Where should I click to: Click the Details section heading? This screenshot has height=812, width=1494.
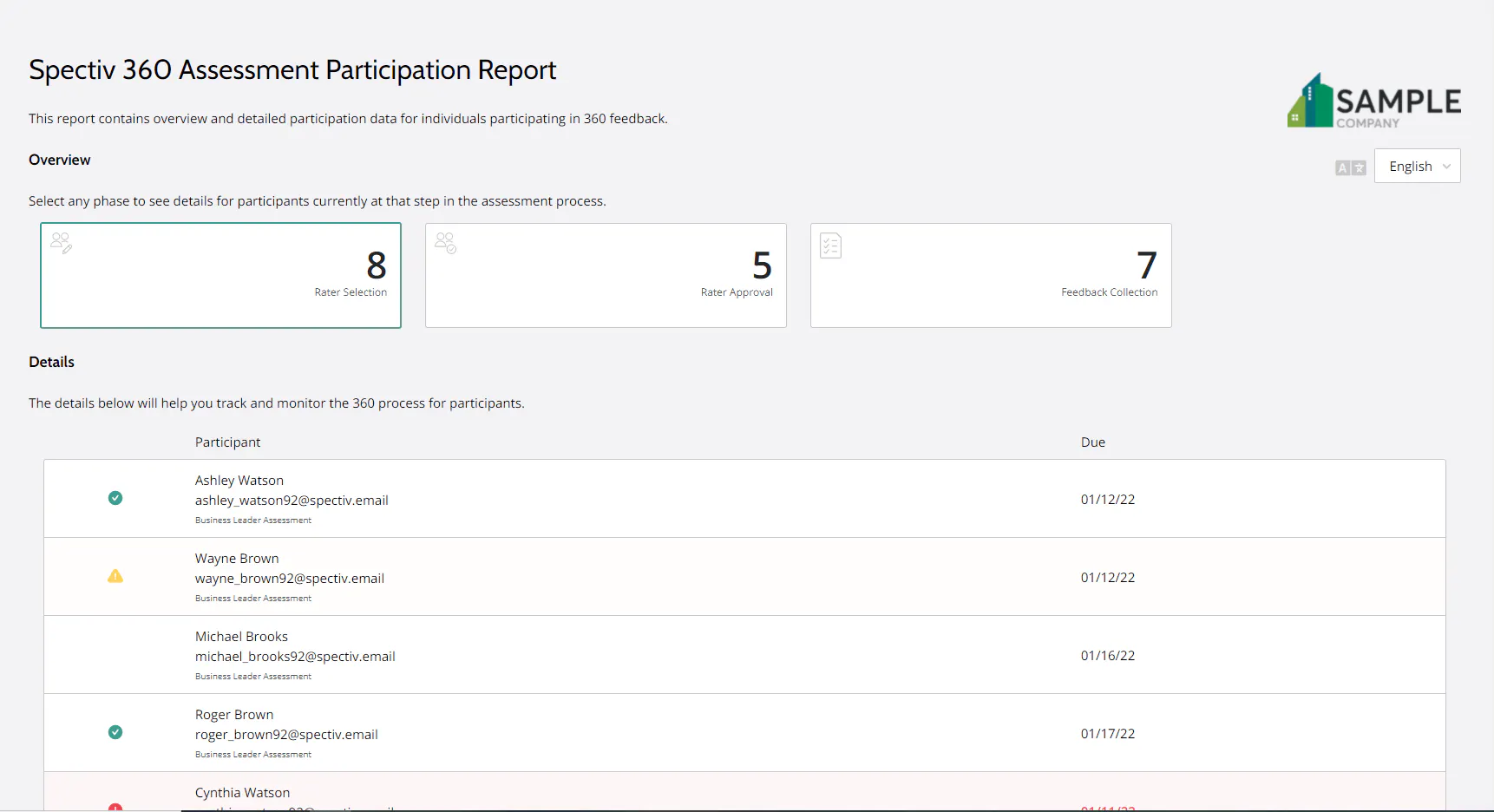tap(51, 362)
